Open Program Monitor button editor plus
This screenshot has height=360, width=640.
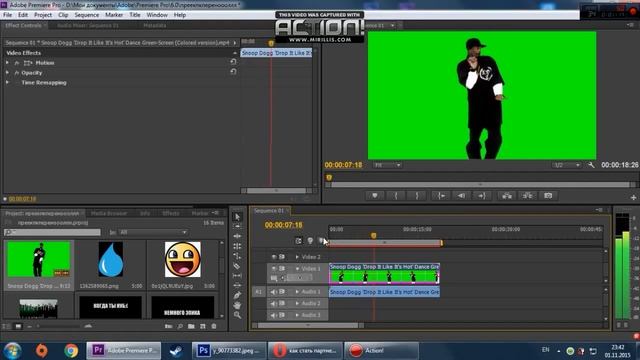pyautogui.click(x=633, y=198)
